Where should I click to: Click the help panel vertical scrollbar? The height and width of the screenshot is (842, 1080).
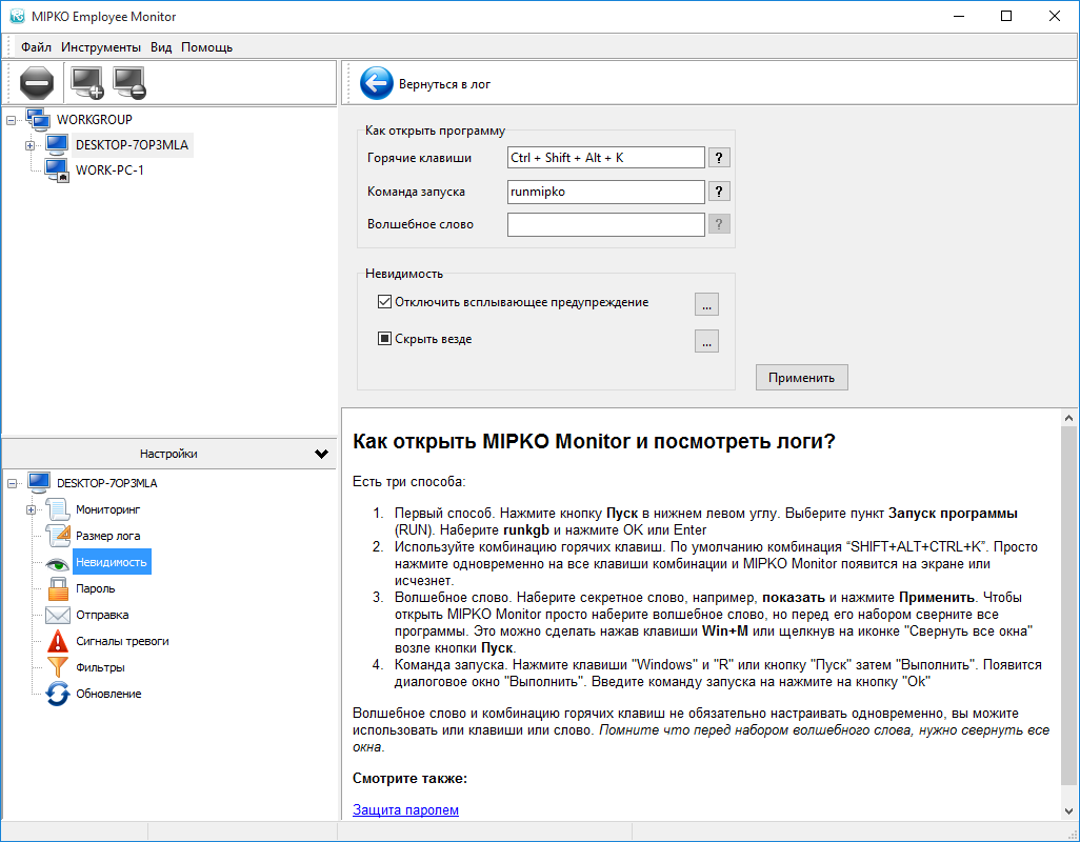[x=1068, y=600]
